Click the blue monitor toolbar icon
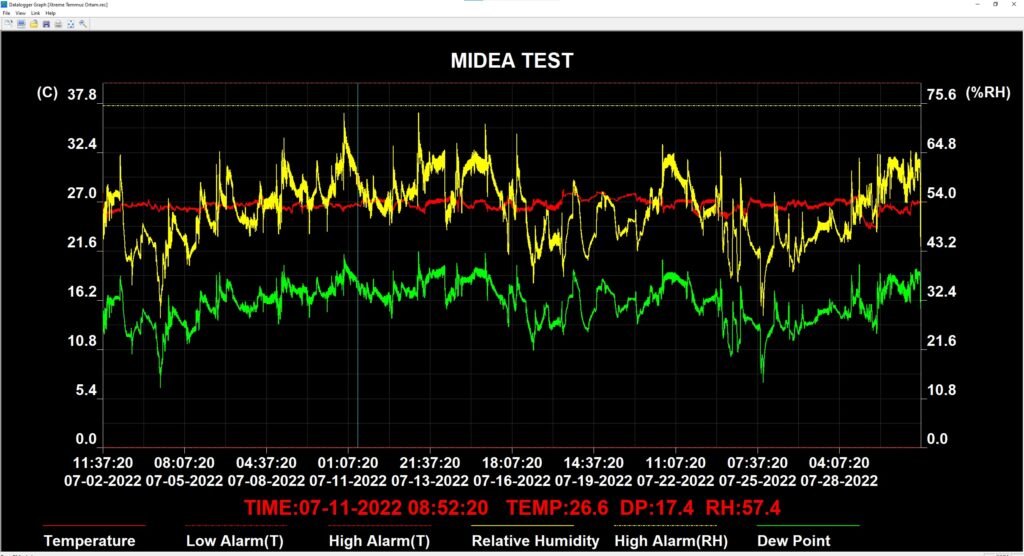The image size is (1024, 556). pyautogui.click(x=21, y=24)
